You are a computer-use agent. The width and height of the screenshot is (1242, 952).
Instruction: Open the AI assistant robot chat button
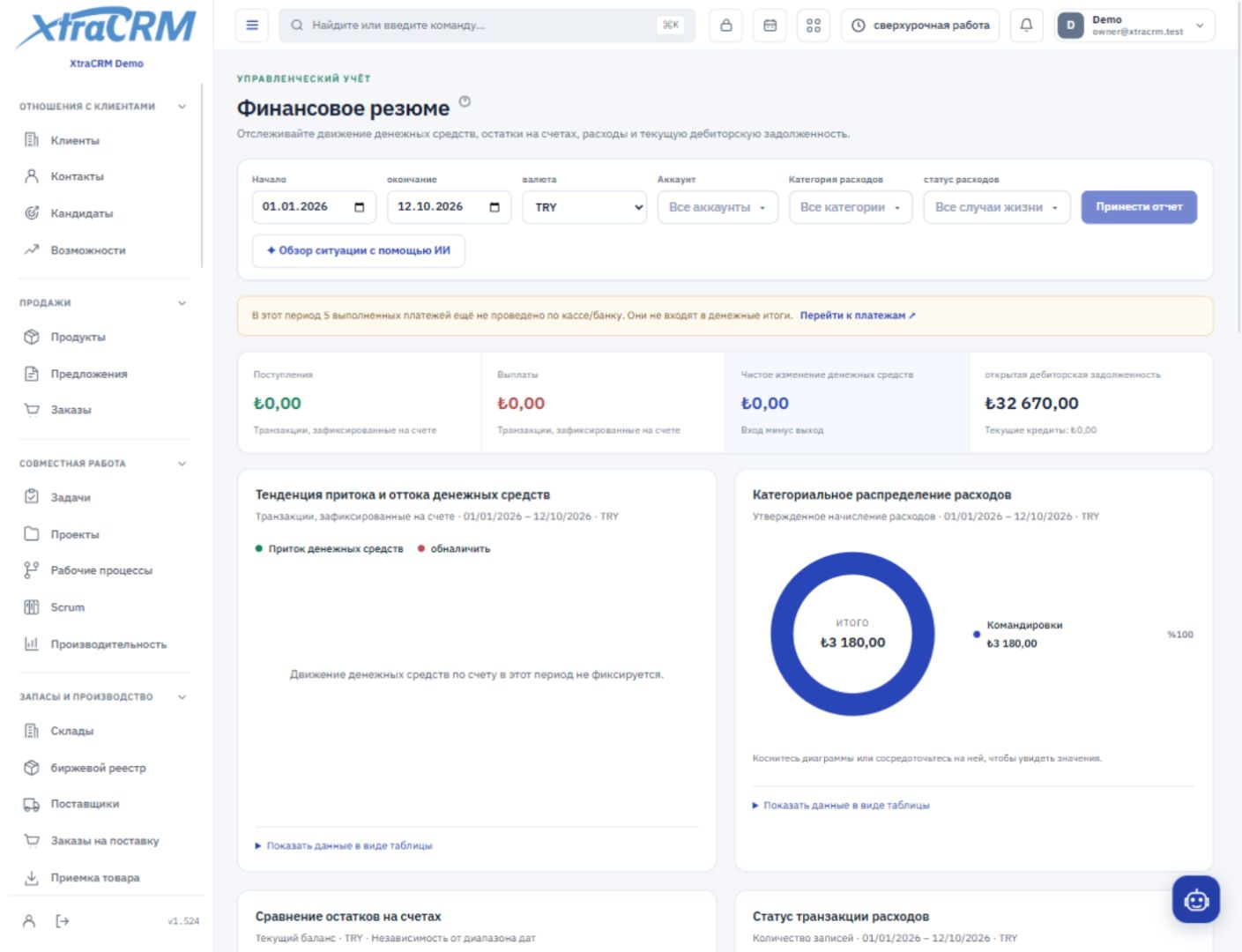click(x=1196, y=900)
